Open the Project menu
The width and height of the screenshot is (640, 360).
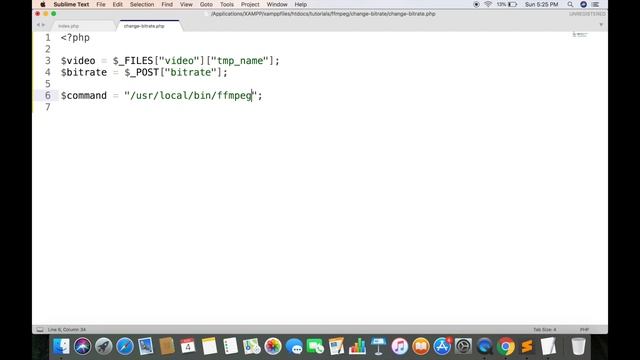pyautogui.click(x=250, y=4)
